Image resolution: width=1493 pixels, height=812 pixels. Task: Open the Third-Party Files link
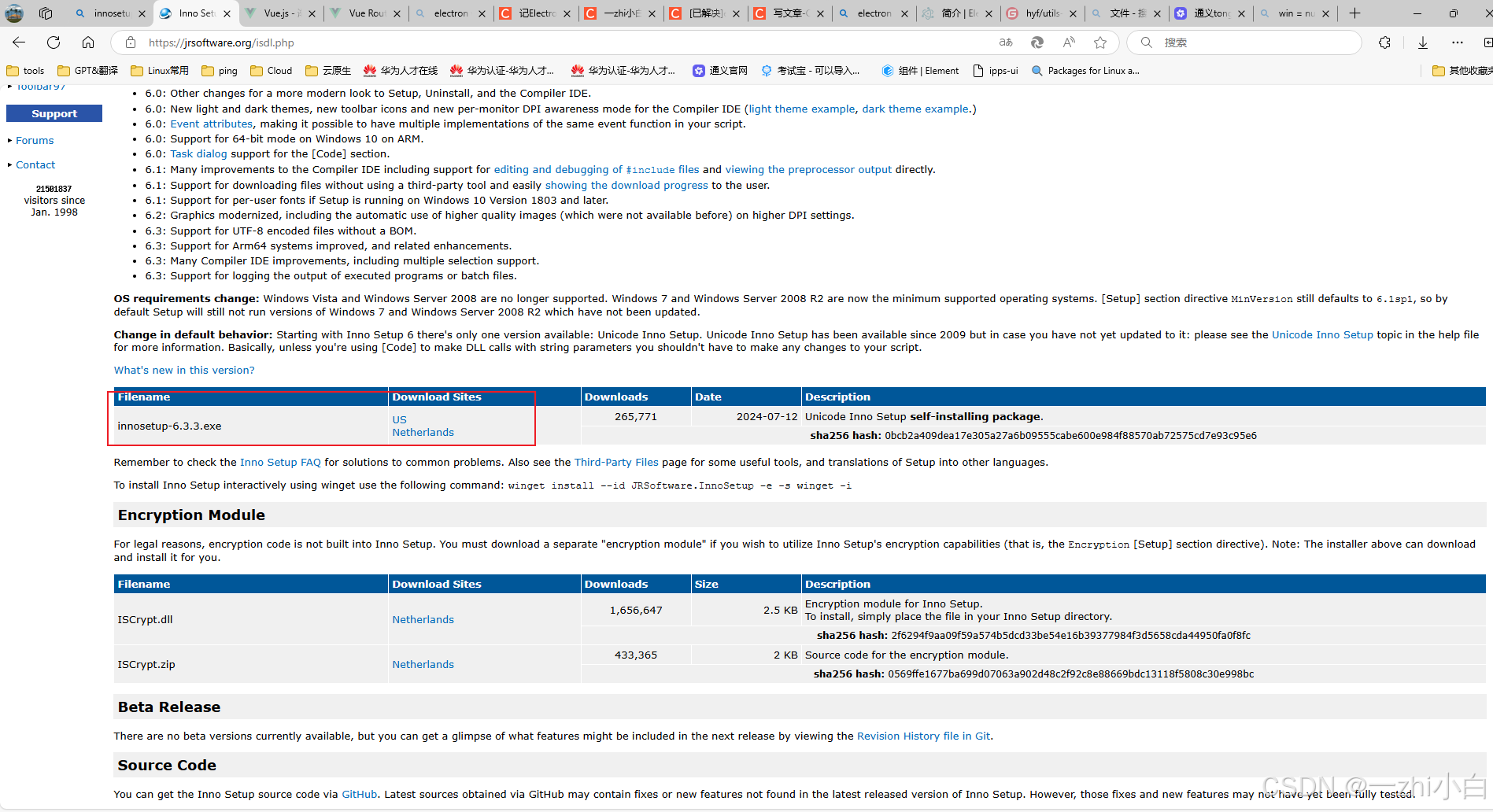tap(616, 463)
